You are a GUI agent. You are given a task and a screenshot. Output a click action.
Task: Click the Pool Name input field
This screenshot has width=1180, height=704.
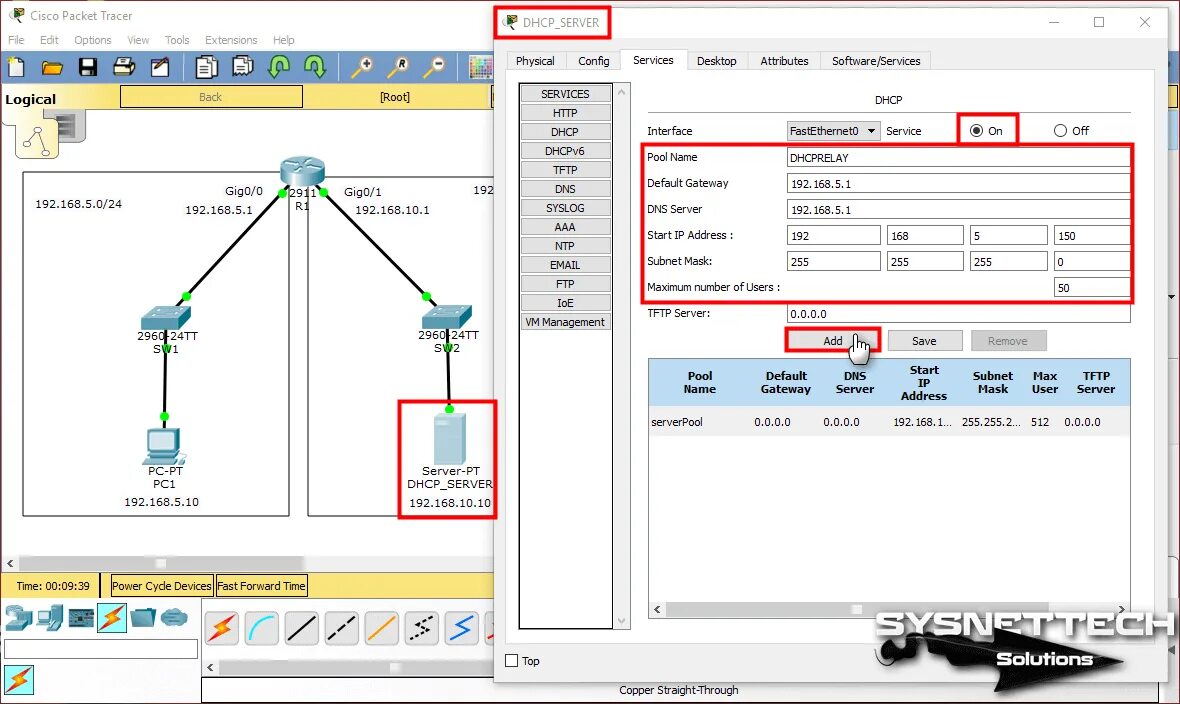[959, 157]
